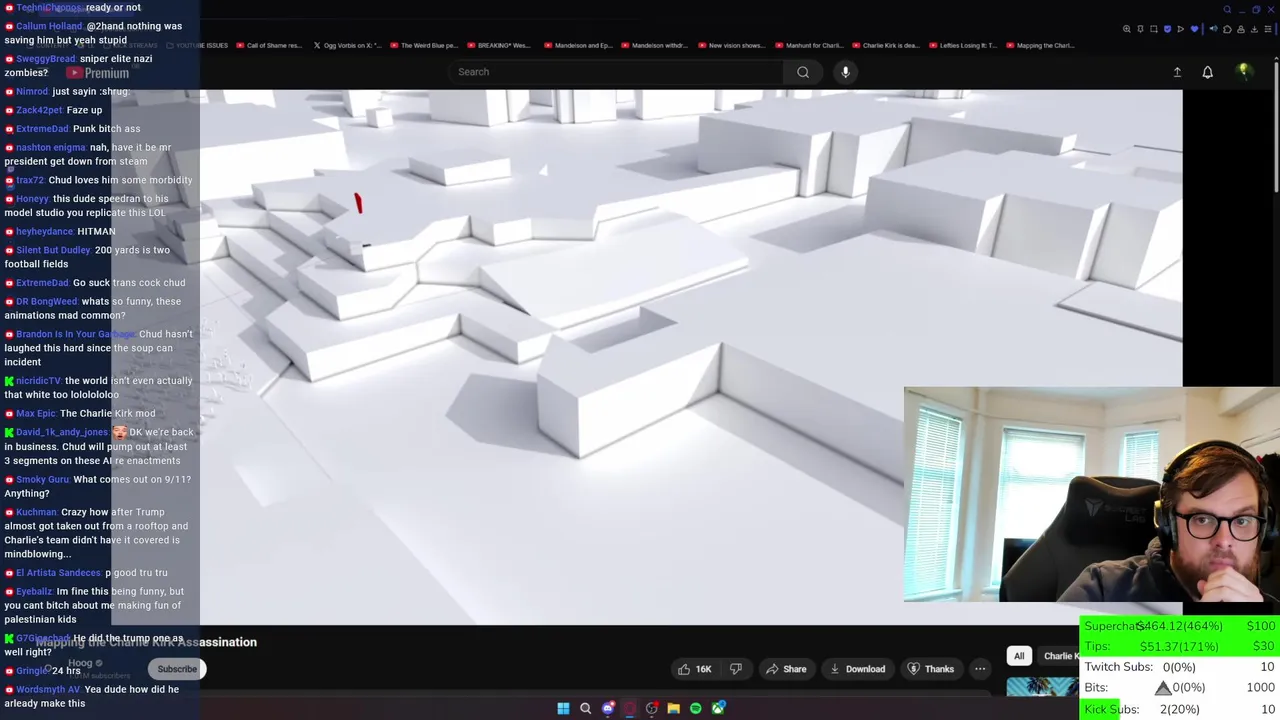Click the streamer webcam overlay
The width and height of the screenshot is (1280, 720).
(x=1092, y=495)
